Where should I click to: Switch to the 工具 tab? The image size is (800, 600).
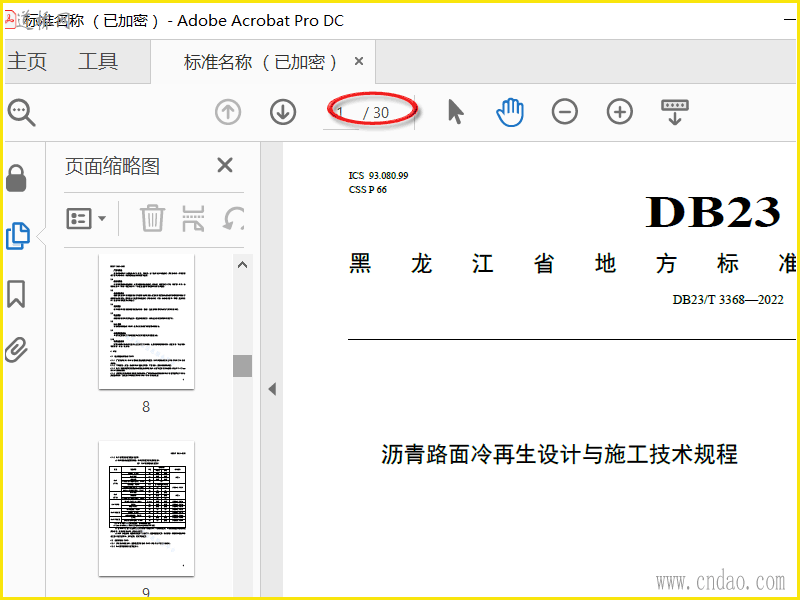[x=98, y=62]
